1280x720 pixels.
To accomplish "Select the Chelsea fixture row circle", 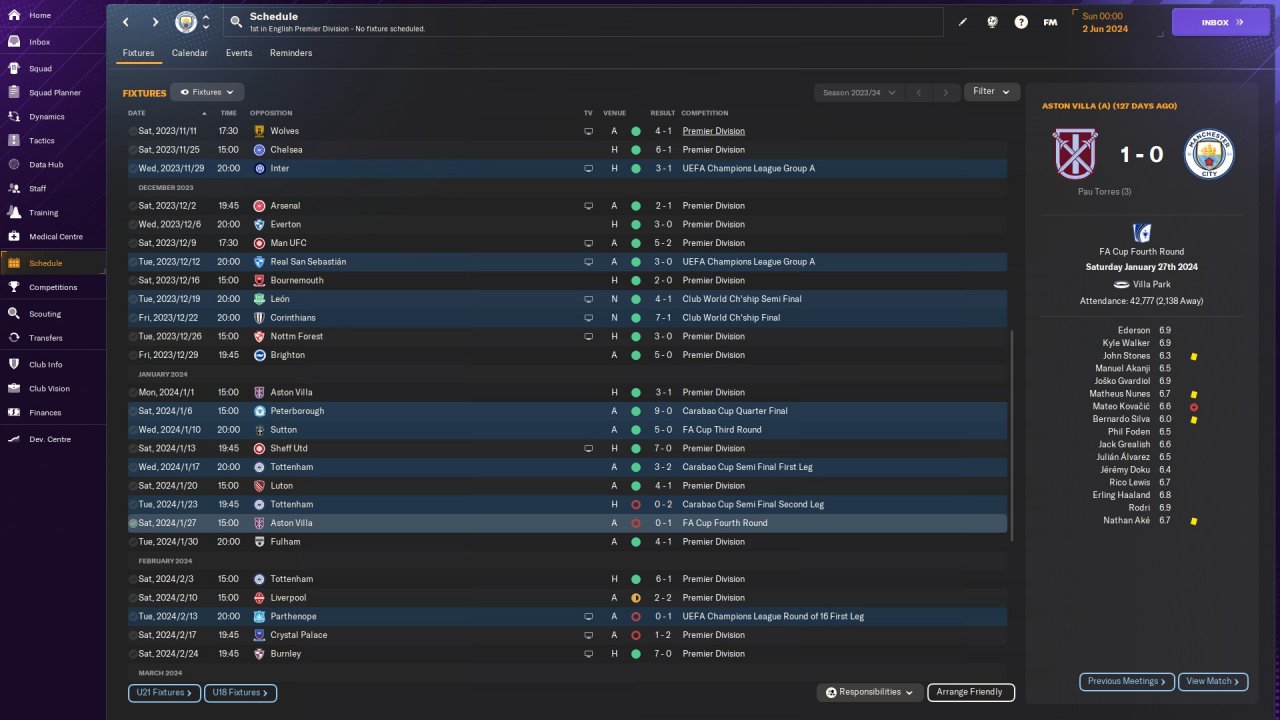I will click(133, 150).
